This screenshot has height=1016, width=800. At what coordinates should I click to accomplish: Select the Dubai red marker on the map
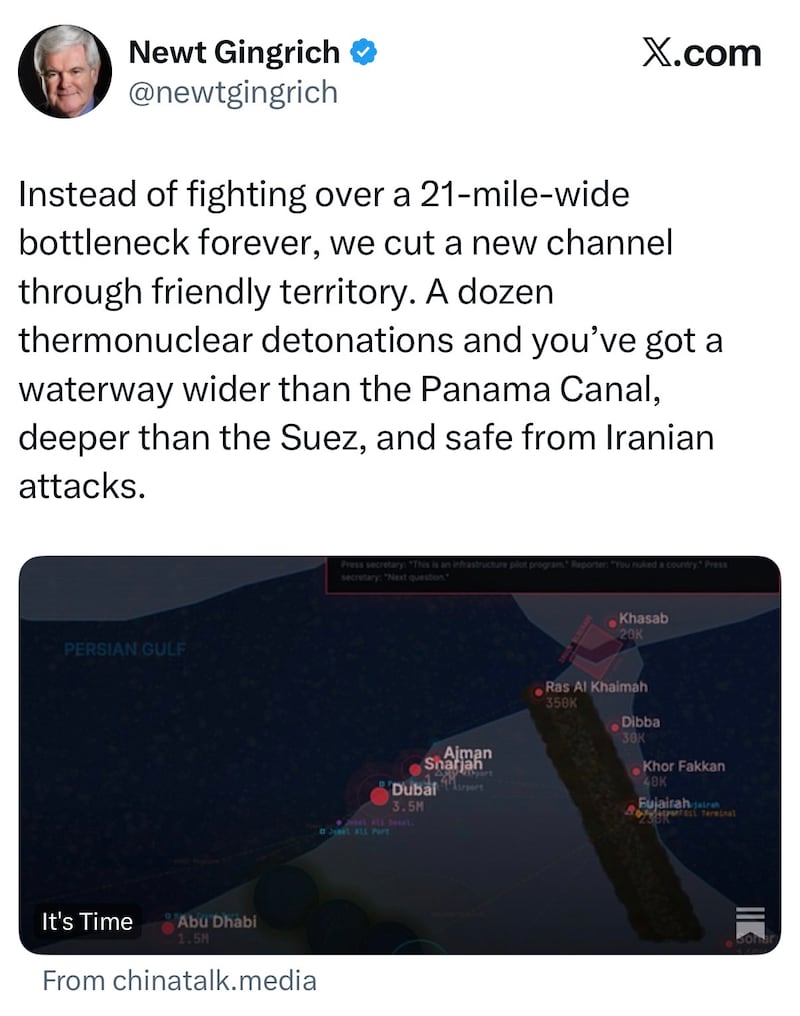click(x=379, y=796)
